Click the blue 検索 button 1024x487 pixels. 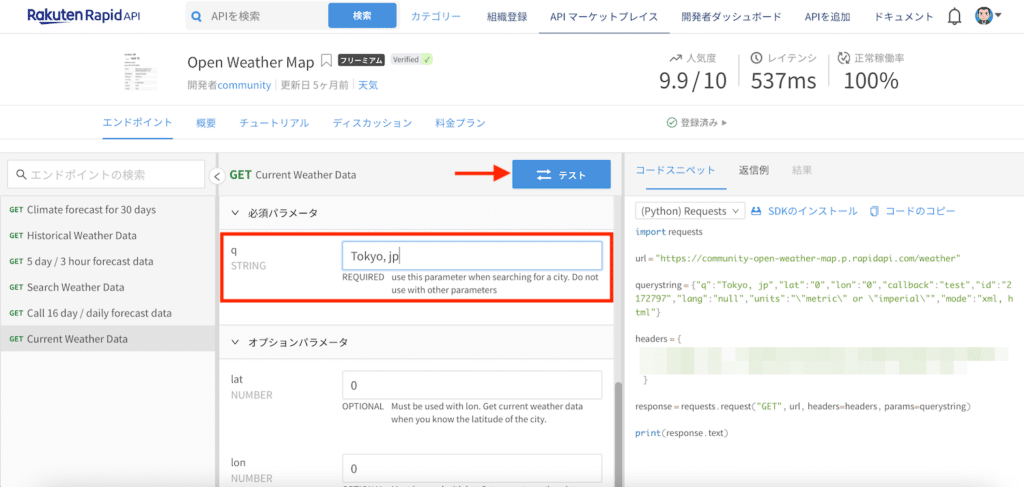click(361, 16)
